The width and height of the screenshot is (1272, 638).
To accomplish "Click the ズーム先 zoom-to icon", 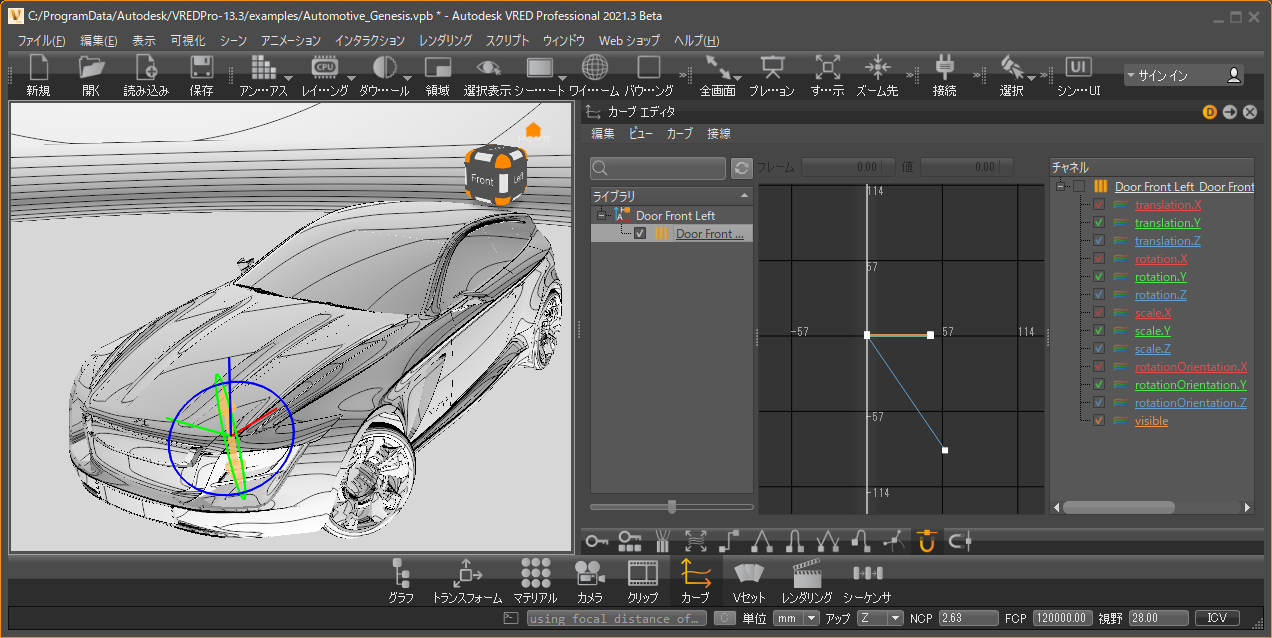I will click(877, 68).
